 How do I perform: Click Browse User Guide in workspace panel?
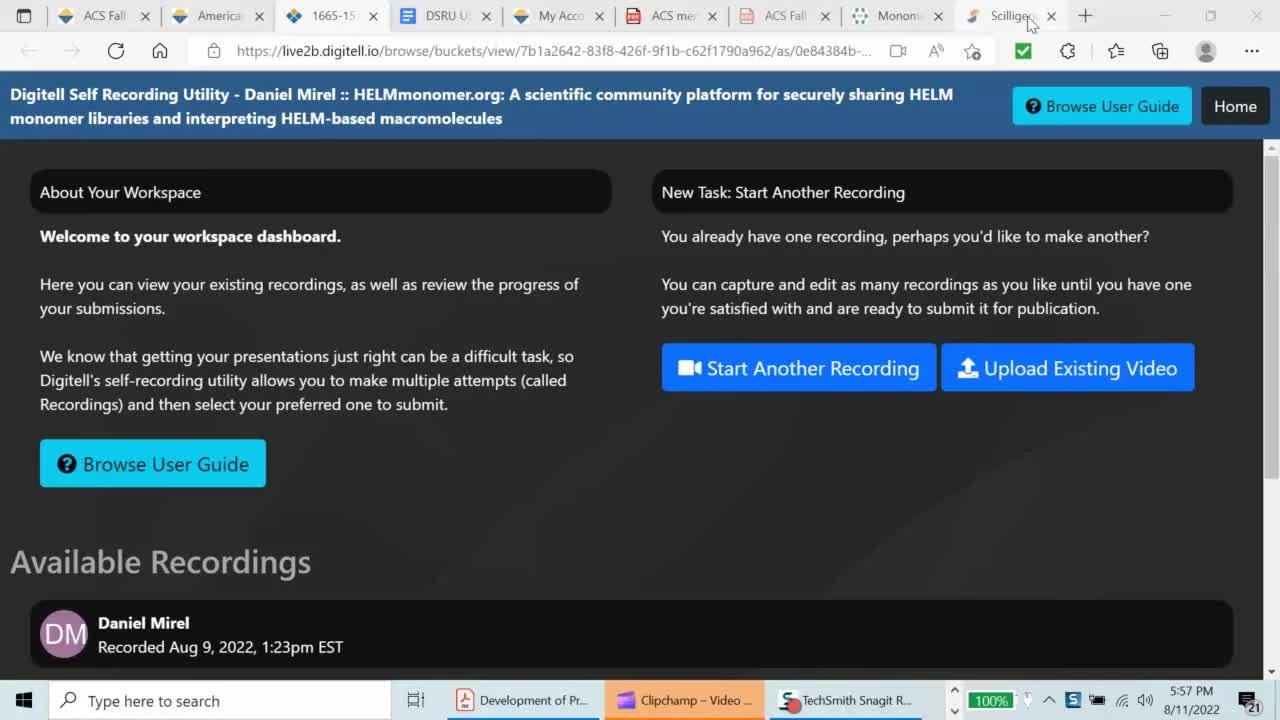tap(153, 464)
